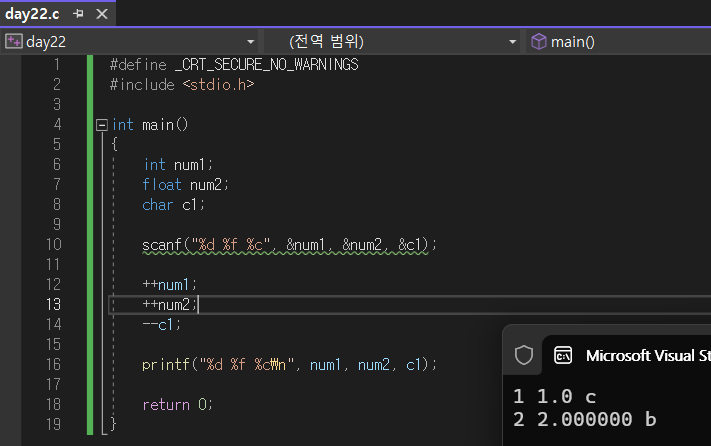Close the day22.c tab

(x=102, y=14)
